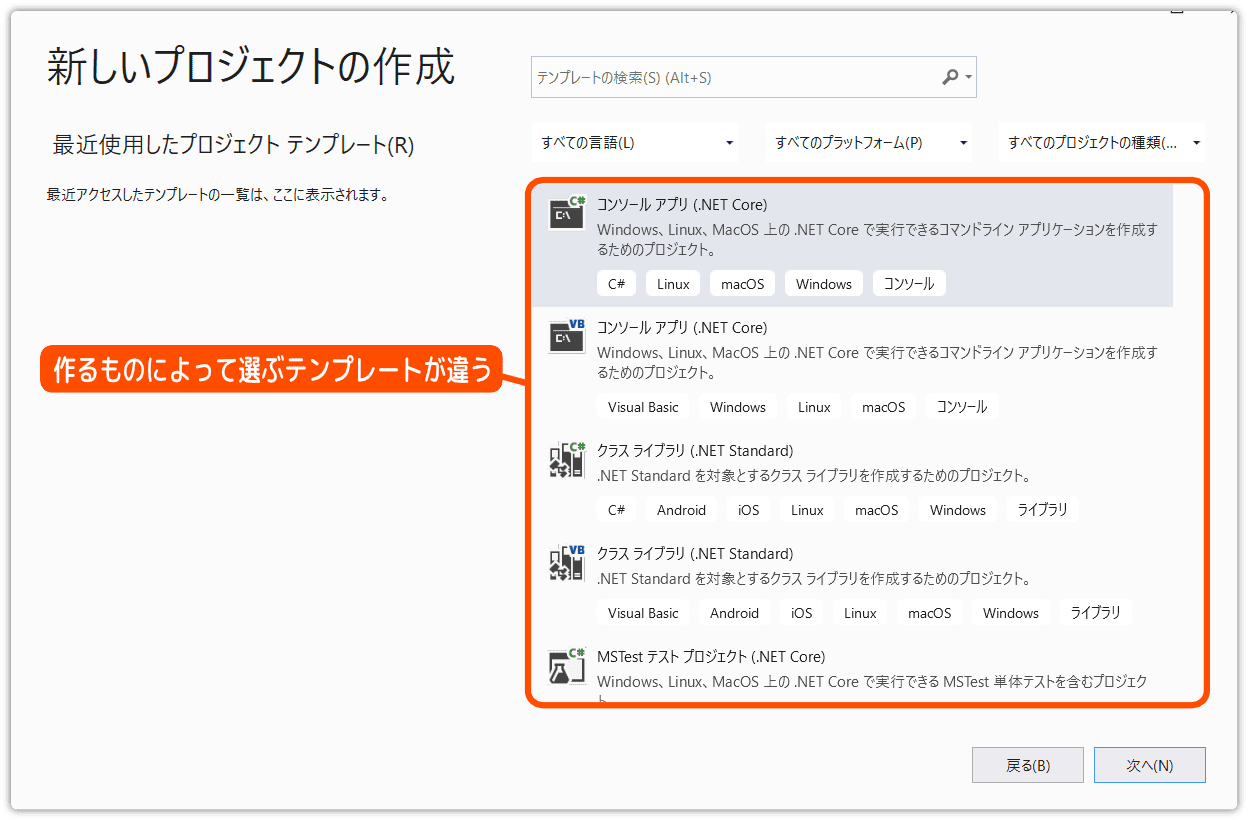Select MSTest テスト プロジェクト (.NET Core) title
This screenshot has height=820, width=1248.
(x=711, y=657)
